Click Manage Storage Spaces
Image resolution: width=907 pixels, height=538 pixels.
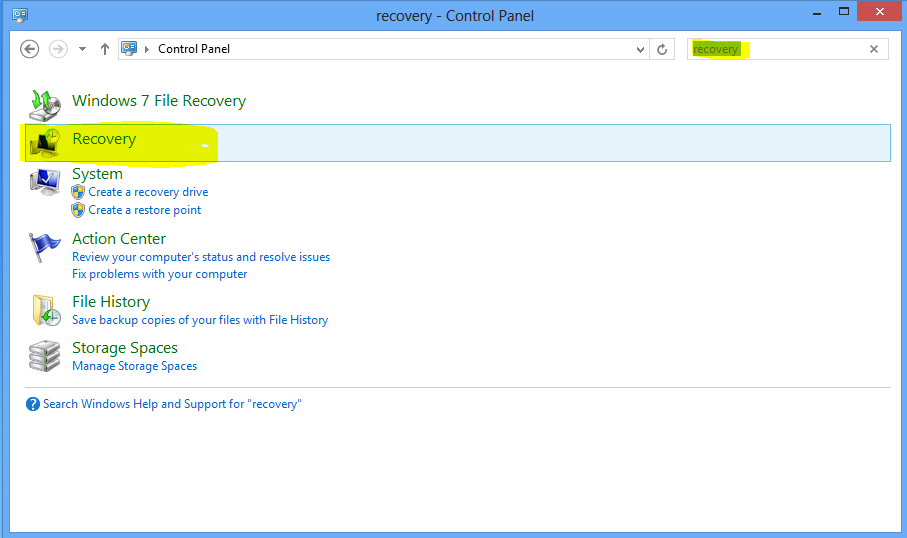tap(134, 366)
